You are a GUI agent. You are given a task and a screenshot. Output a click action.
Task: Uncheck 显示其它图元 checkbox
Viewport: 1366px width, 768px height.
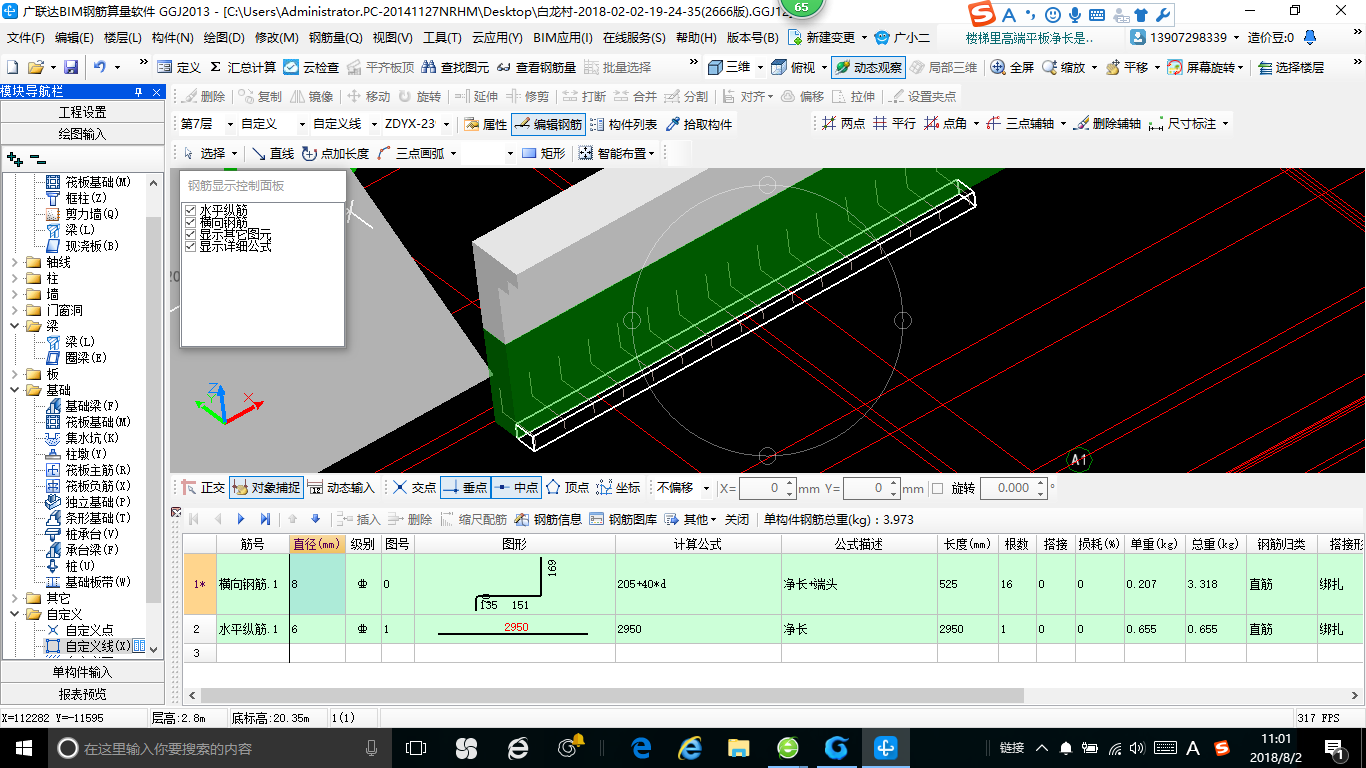[x=190, y=234]
